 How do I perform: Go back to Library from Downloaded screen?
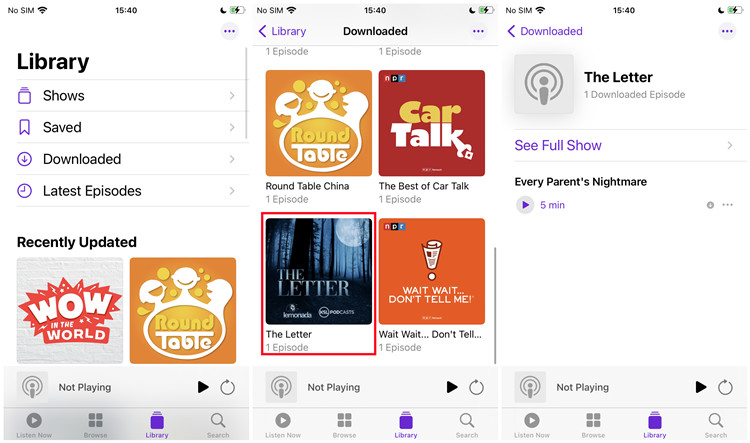click(282, 31)
